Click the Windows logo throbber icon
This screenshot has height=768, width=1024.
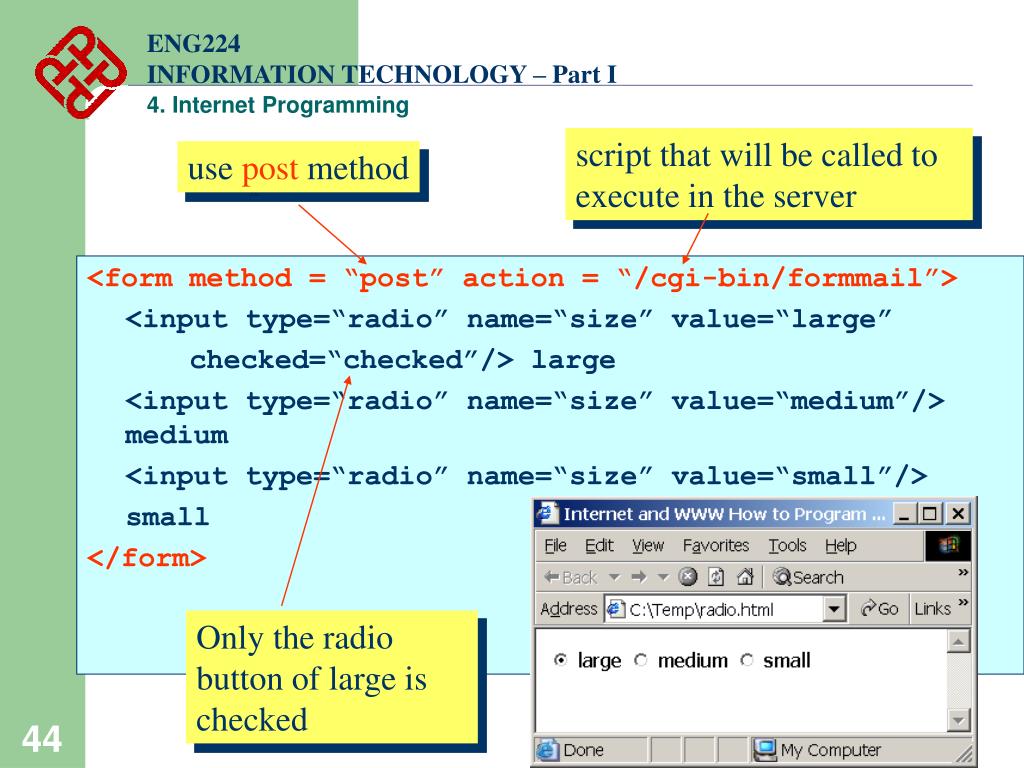948,545
